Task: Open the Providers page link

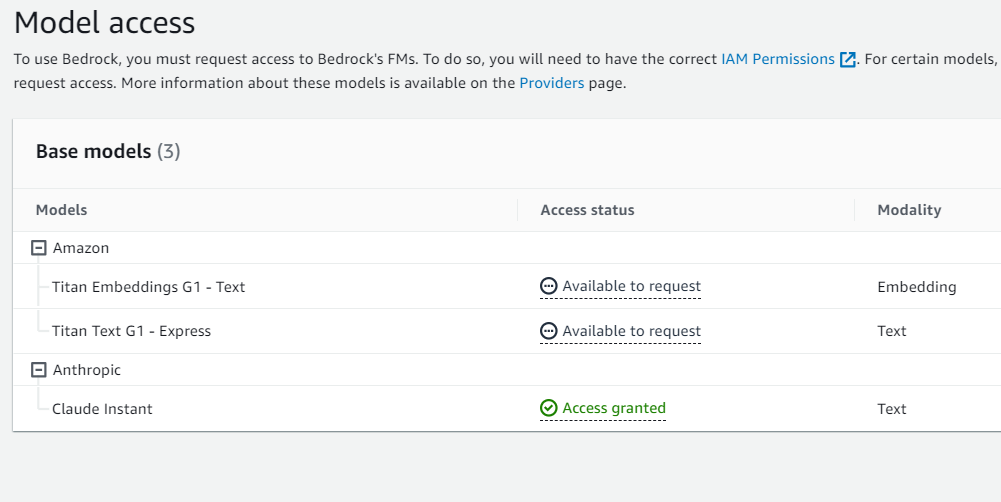Action: point(552,83)
